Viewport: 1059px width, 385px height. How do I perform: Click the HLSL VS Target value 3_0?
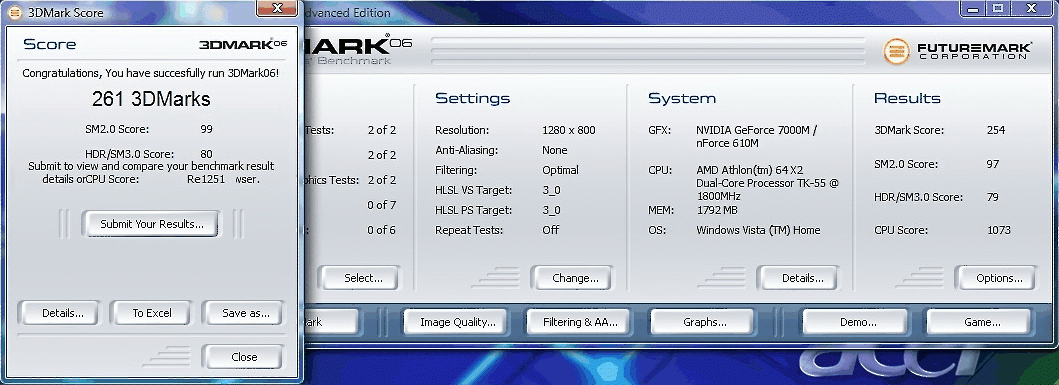(551, 190)
